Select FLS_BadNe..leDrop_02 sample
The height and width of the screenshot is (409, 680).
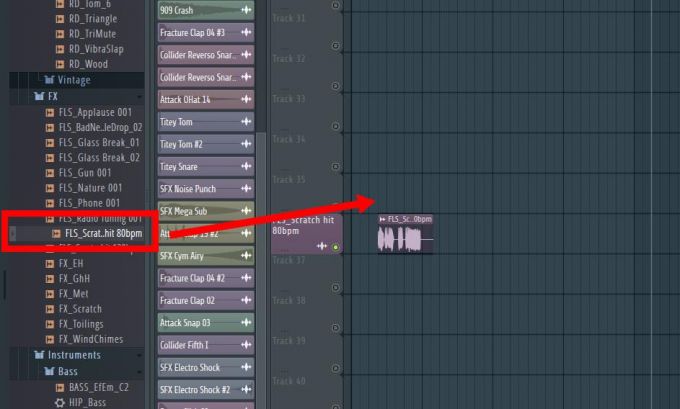(x=100, y=128)
